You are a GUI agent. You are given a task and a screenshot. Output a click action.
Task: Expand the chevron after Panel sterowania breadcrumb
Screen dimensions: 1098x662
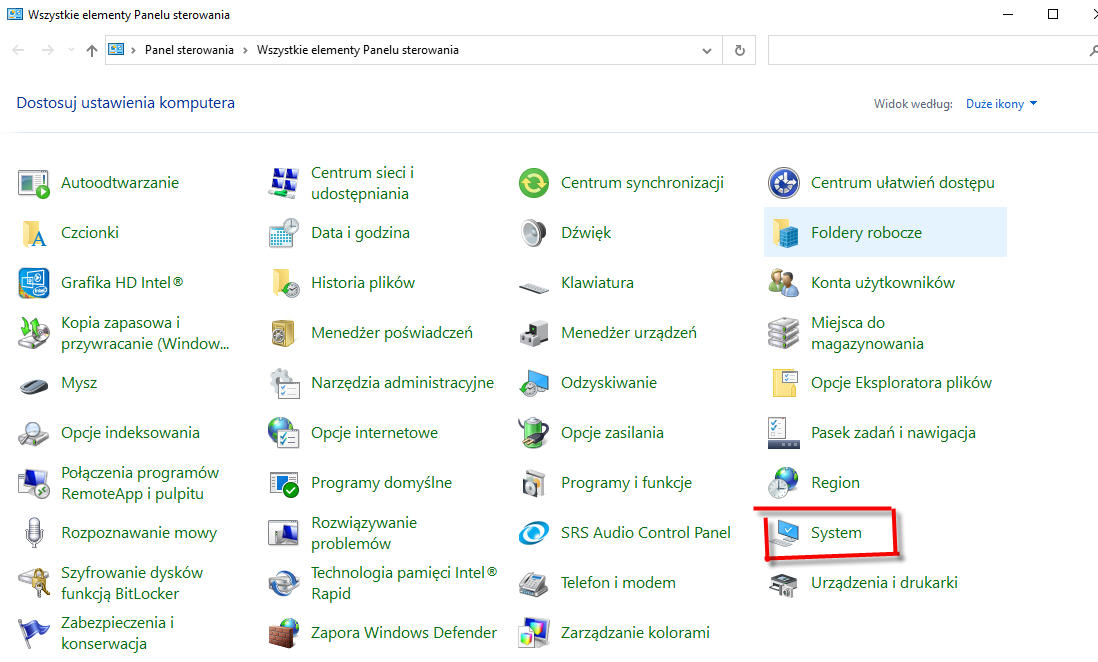245,50
